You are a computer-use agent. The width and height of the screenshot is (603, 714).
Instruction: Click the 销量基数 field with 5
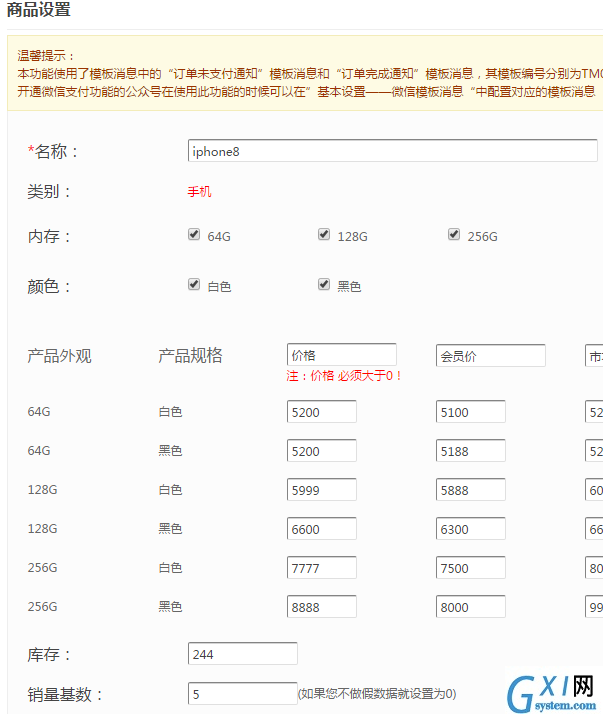coord(243,694)
